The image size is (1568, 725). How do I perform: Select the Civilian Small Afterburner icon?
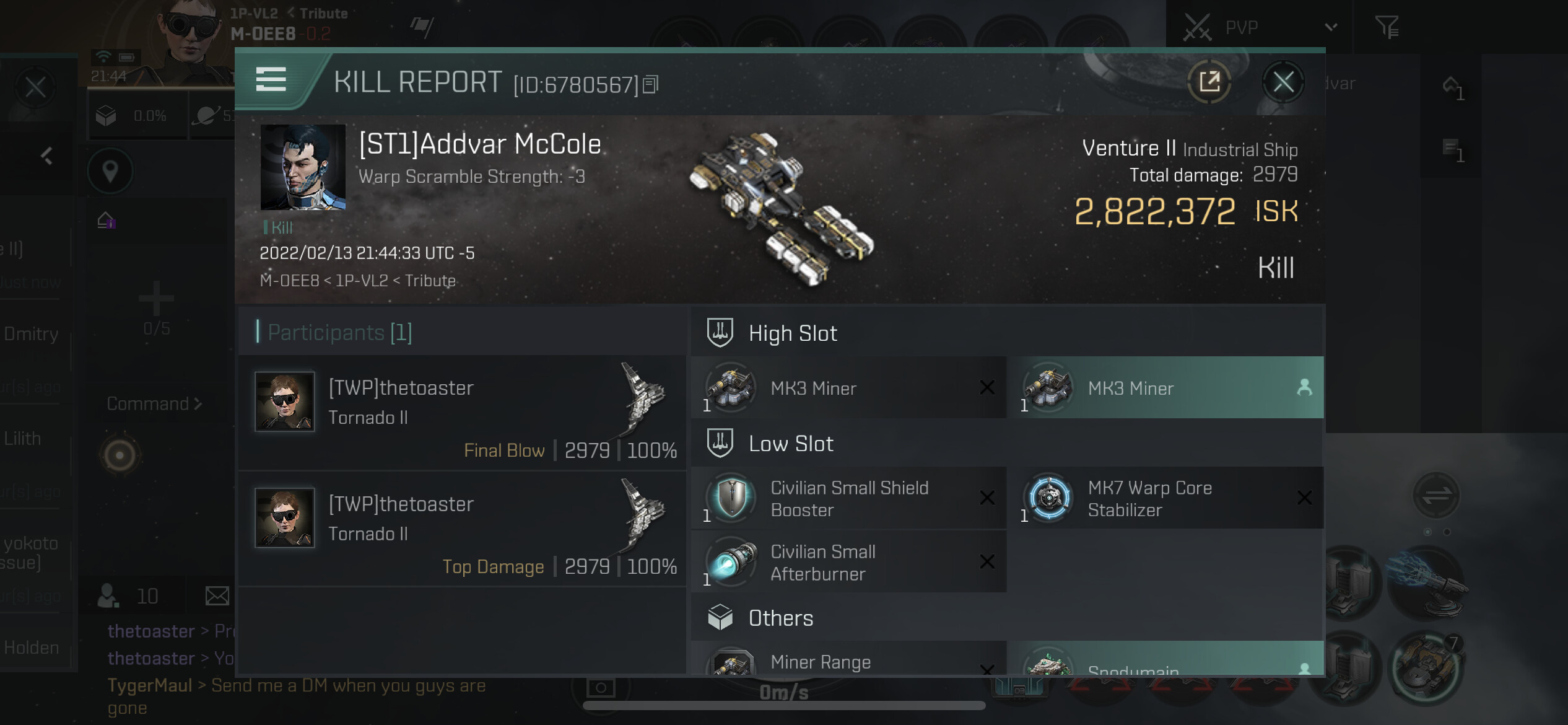tap(733, 561)
